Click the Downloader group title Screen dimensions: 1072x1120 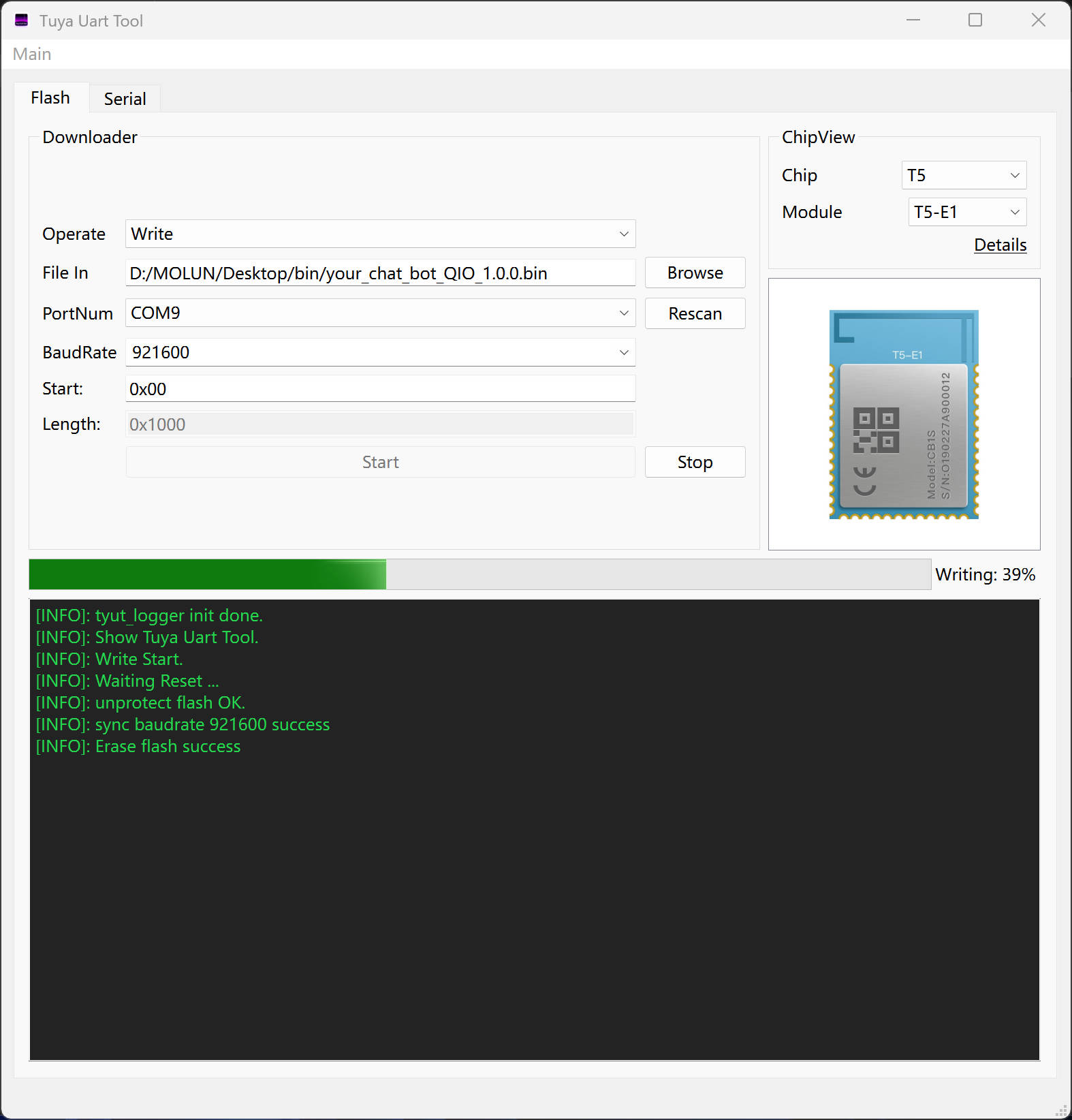coord(90,137)
